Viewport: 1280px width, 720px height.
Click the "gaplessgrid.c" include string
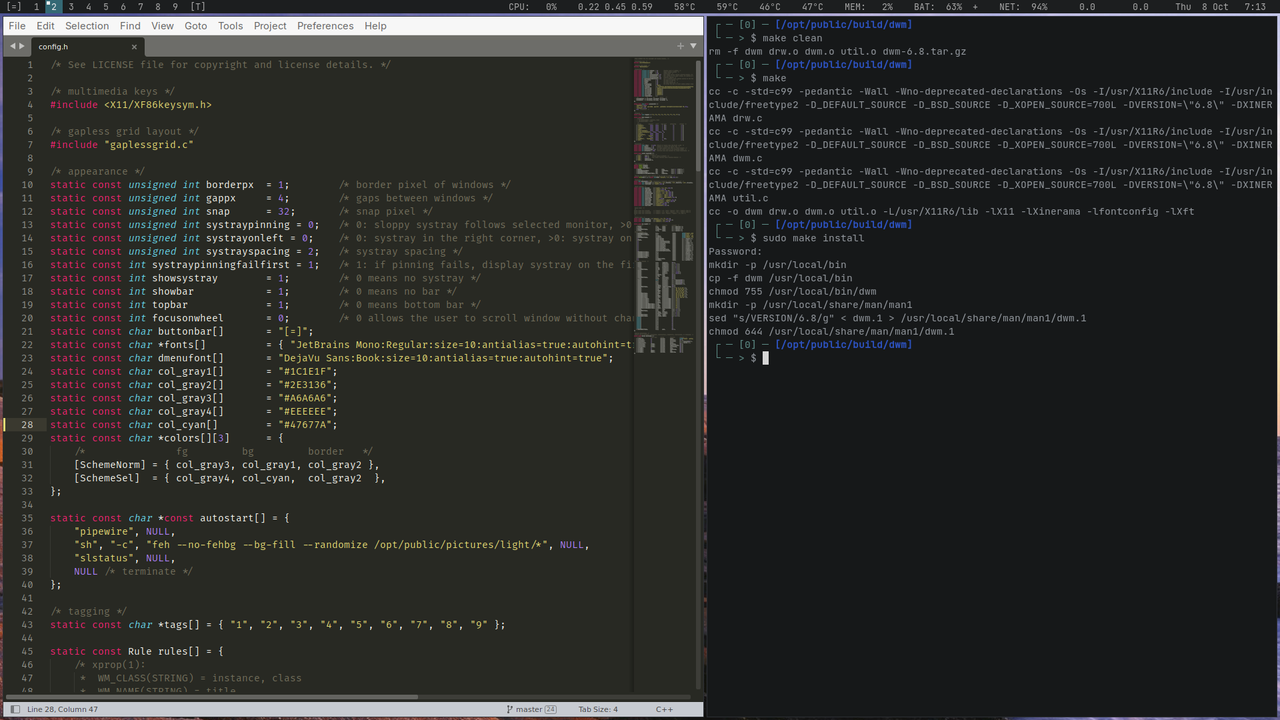click(x=148, y=145)
